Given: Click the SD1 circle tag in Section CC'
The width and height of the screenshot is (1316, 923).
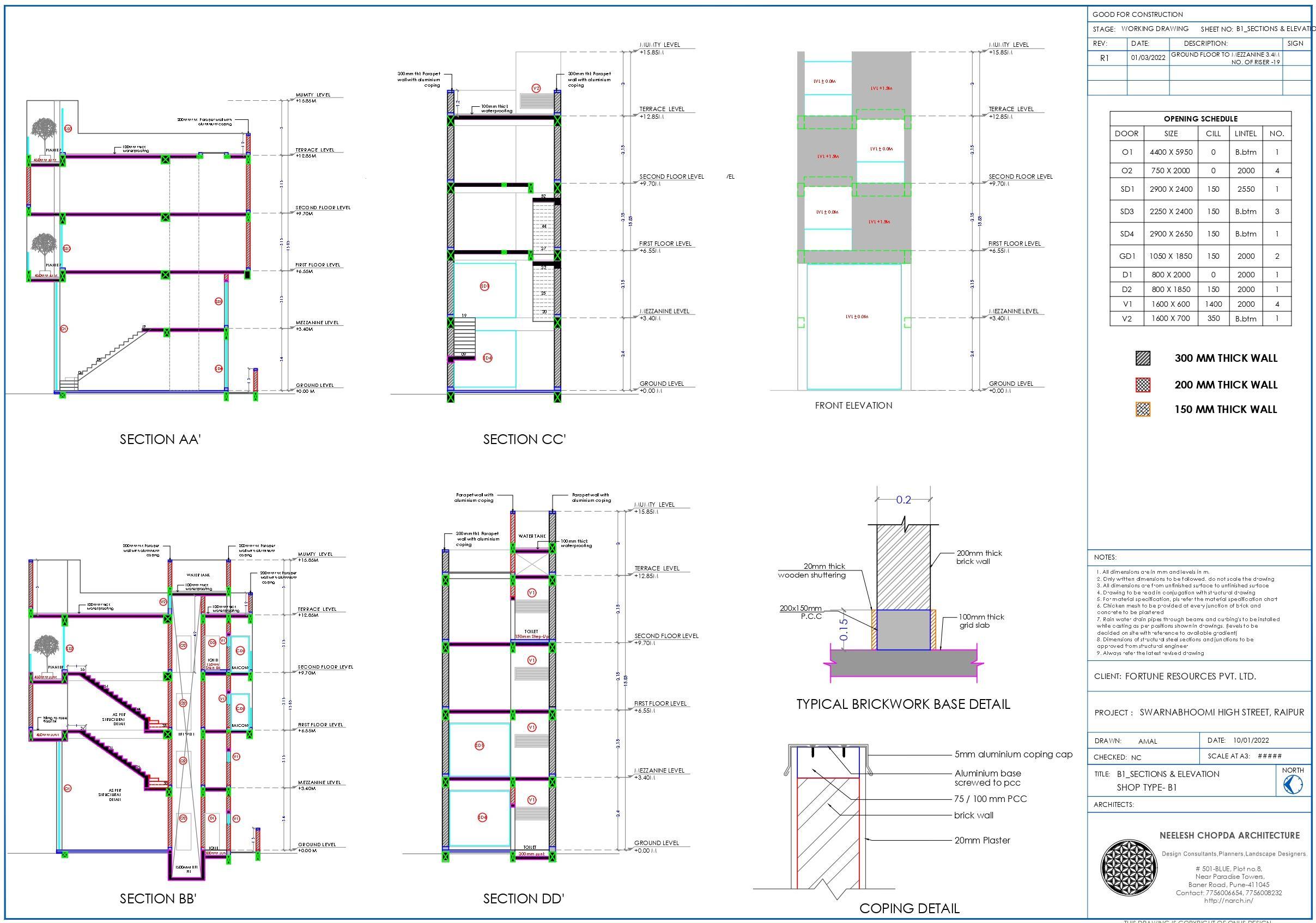Looking at the screenshot, I should pyautogui.click(x=484, y=286).
